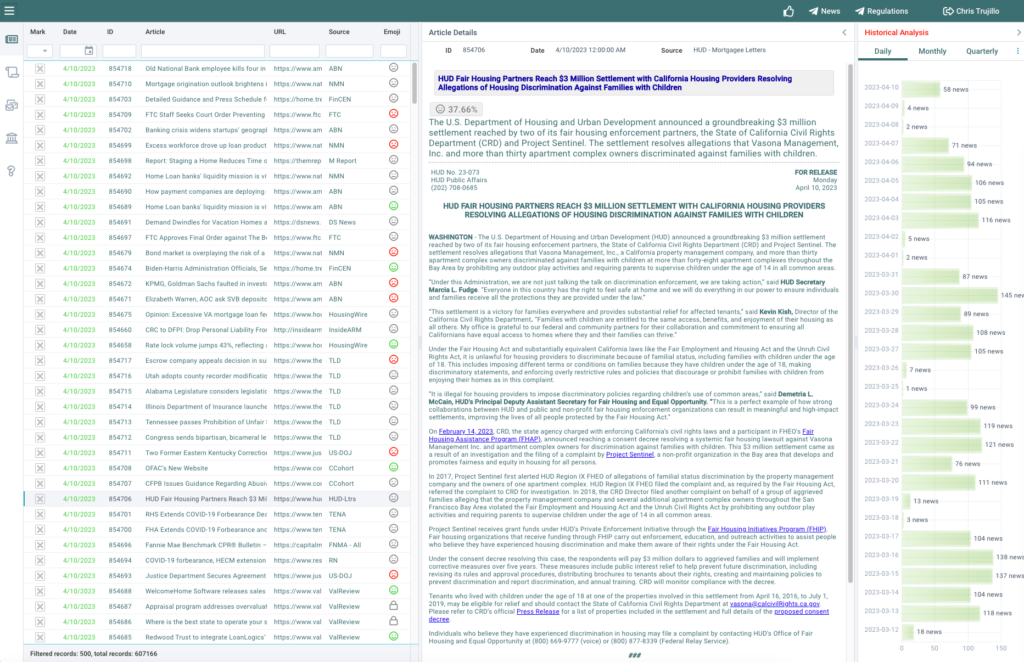The width and height of the screenshot is (1024, 662).
Task: Click the green emoji for Rate lock volume row
Action: click(393, 344)
